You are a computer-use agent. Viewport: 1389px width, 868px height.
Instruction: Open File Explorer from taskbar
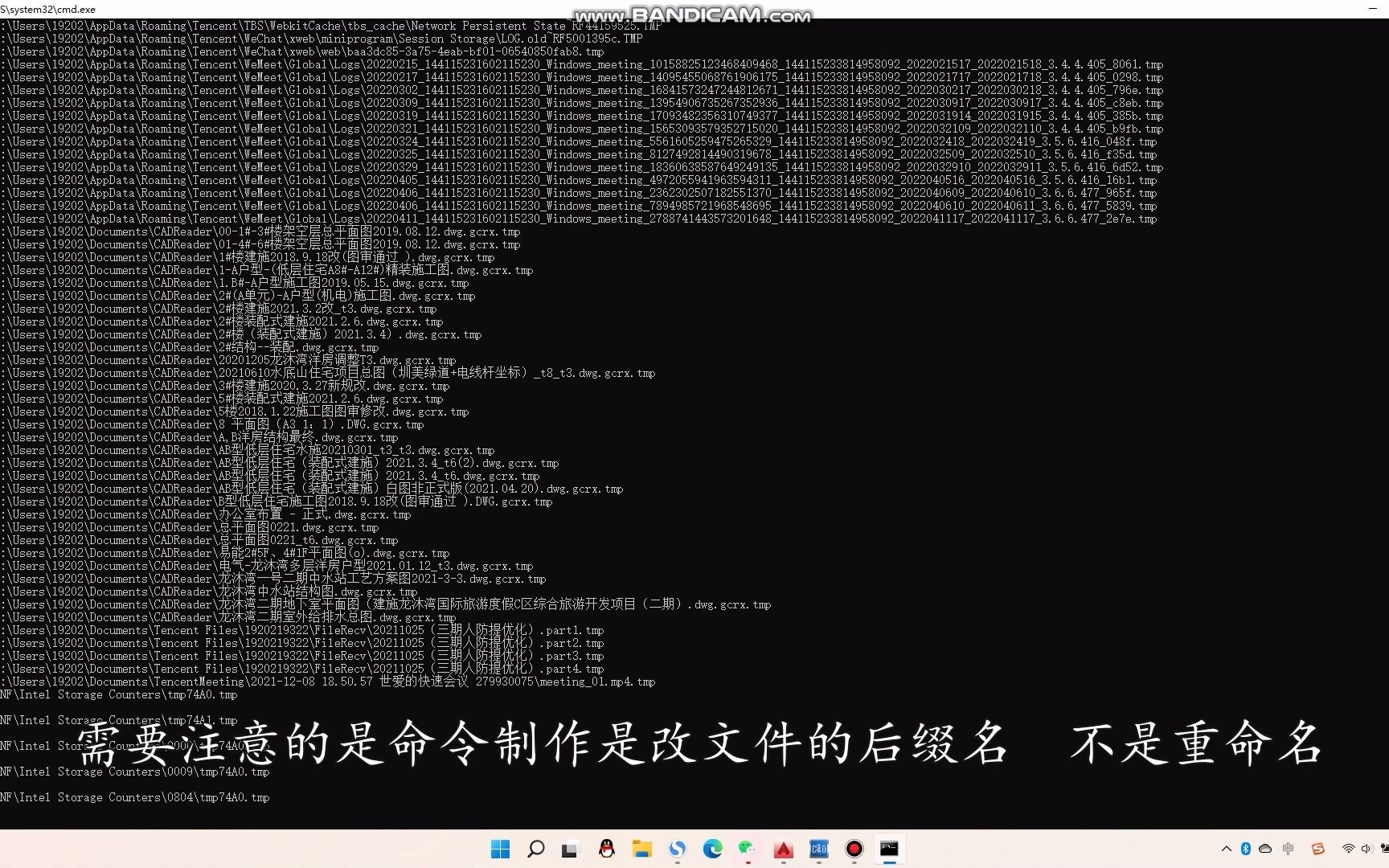tap(641, 849)
